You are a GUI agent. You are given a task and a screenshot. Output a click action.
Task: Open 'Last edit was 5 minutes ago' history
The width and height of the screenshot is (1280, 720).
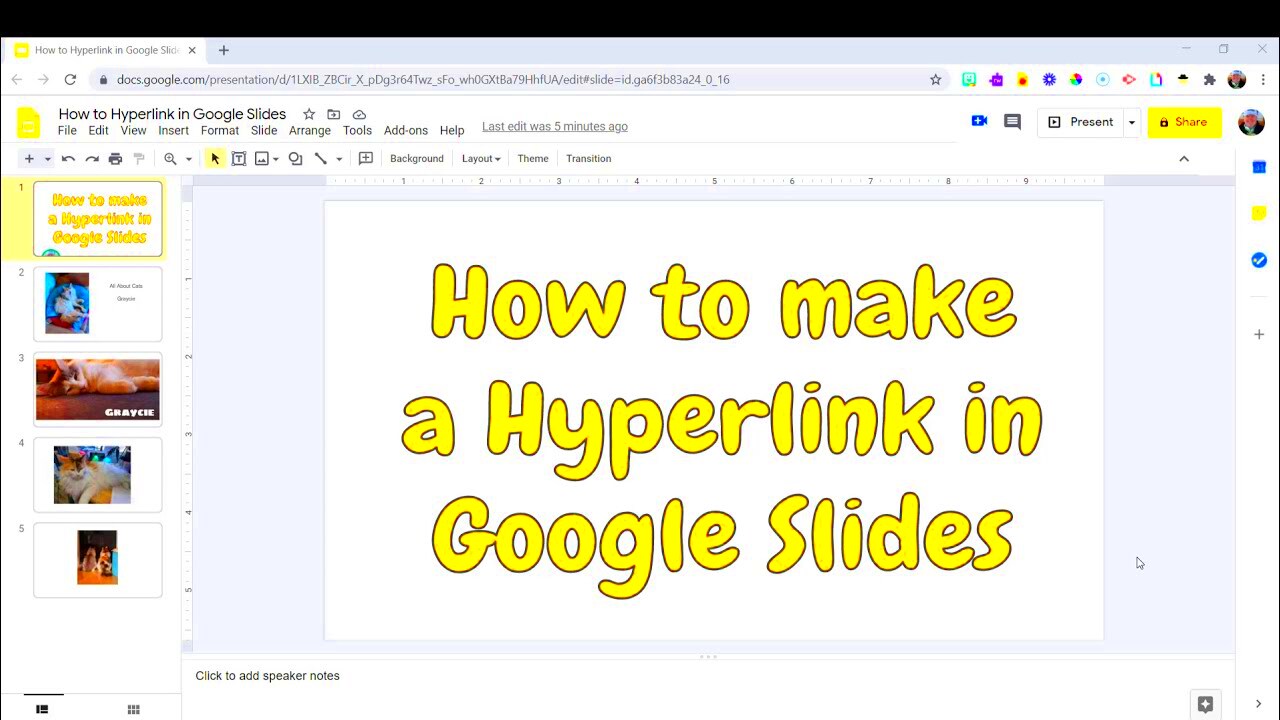[x=555, y=126]
